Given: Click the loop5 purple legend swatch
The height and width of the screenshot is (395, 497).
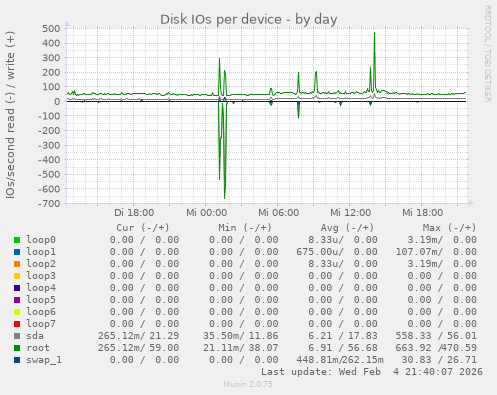Looking at the screenshot, I should click(x=17, y=300).
